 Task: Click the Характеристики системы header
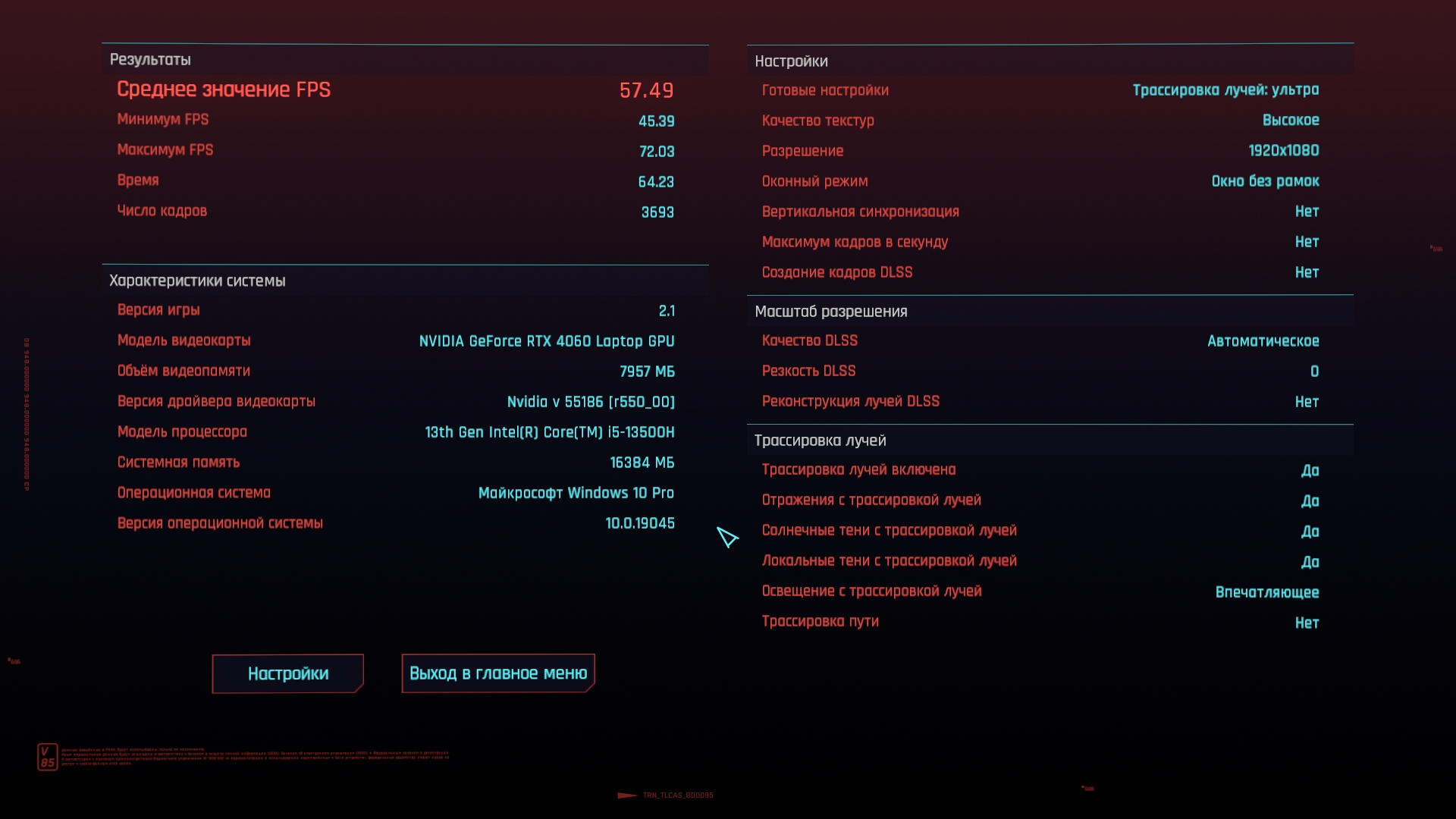pyautogui.click(x=197, y=281)
